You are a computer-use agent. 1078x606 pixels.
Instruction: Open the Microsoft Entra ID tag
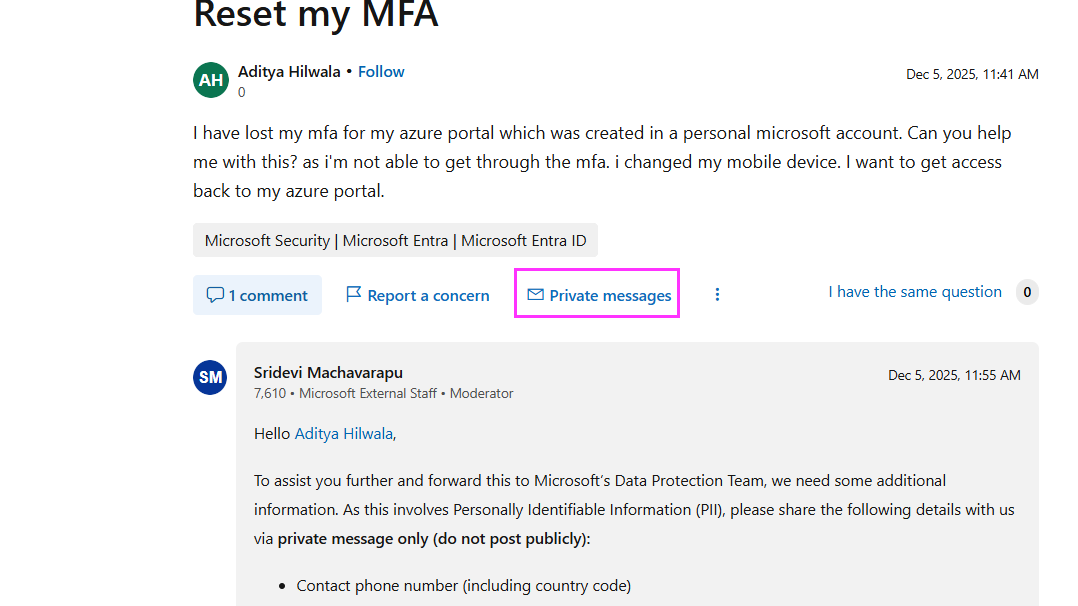pyautogui.click(x=523, y=239)
